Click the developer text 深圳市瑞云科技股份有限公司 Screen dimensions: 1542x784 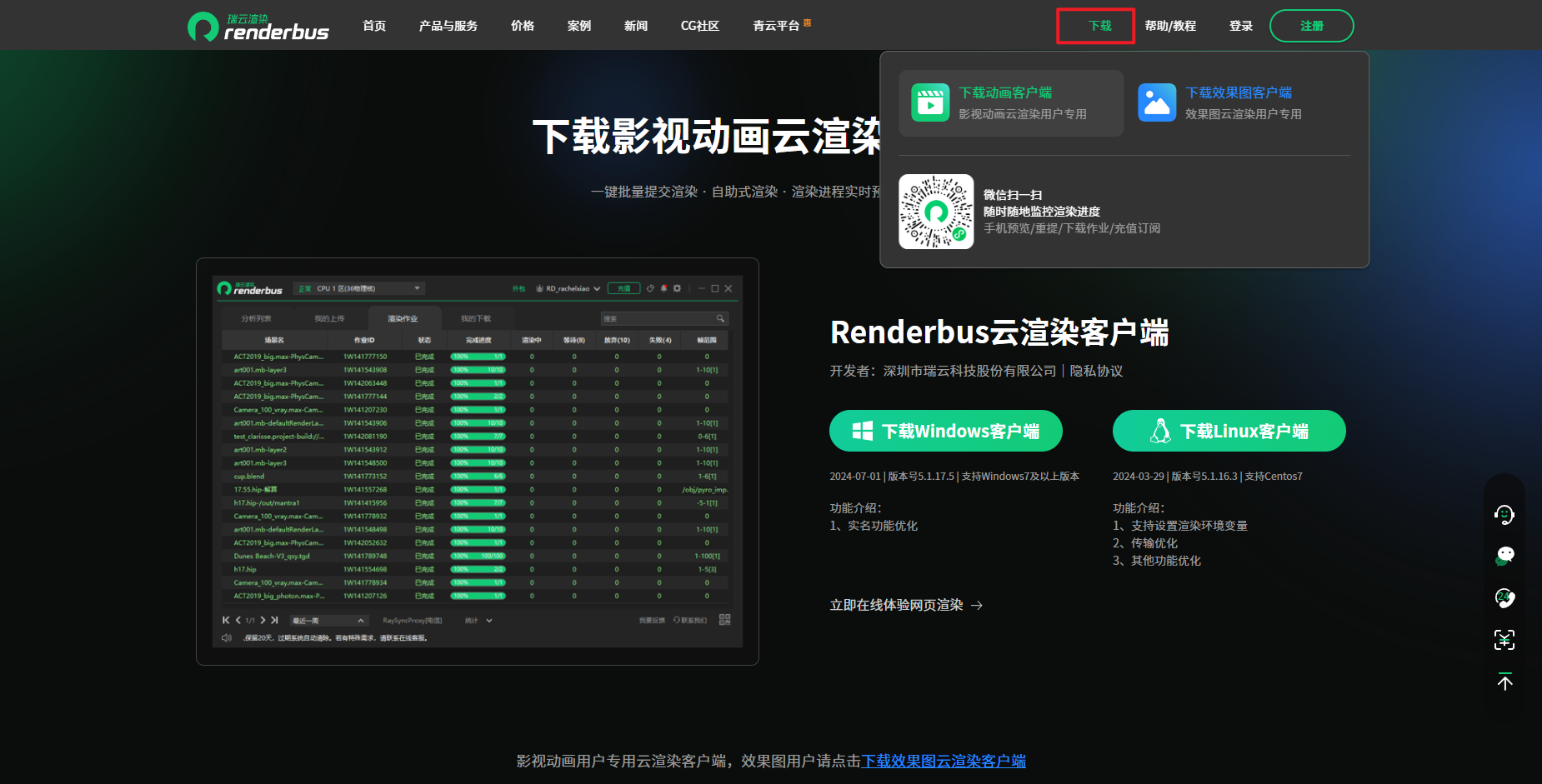point(969,371)
